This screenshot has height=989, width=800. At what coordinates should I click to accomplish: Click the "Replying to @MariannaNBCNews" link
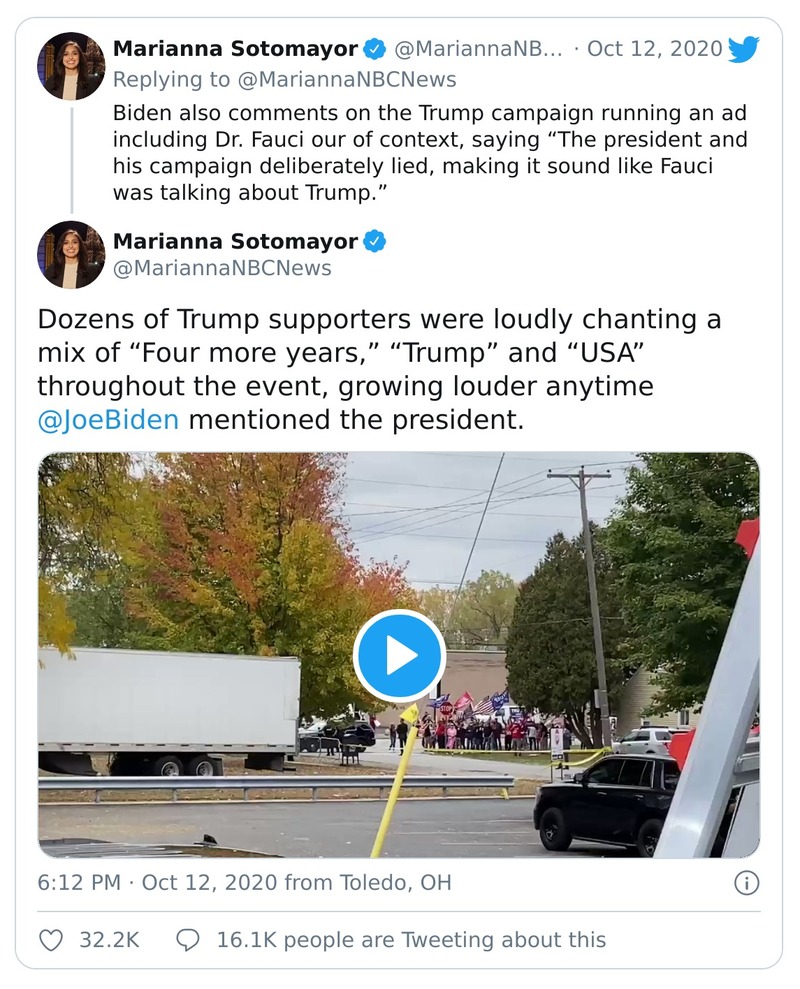(x=284, y=79)
